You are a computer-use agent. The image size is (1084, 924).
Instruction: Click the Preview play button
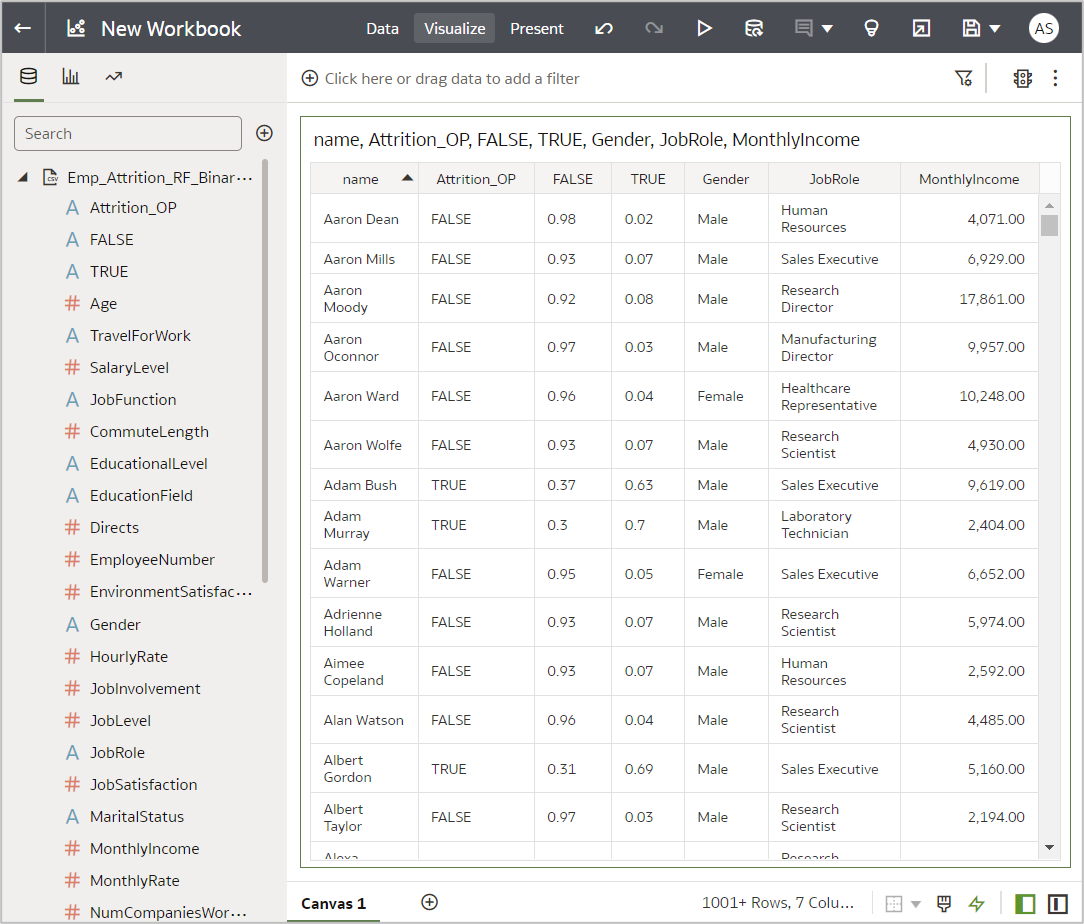[704, 28]
